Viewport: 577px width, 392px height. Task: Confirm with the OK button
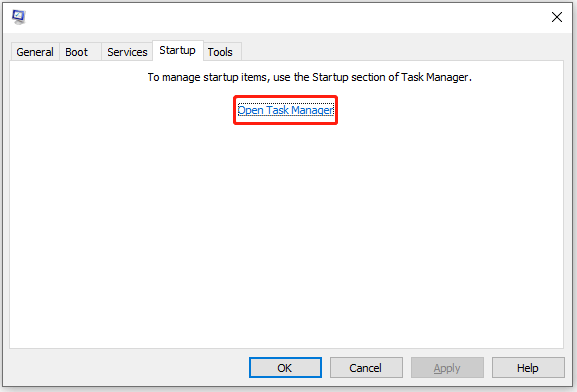[285, 367]
